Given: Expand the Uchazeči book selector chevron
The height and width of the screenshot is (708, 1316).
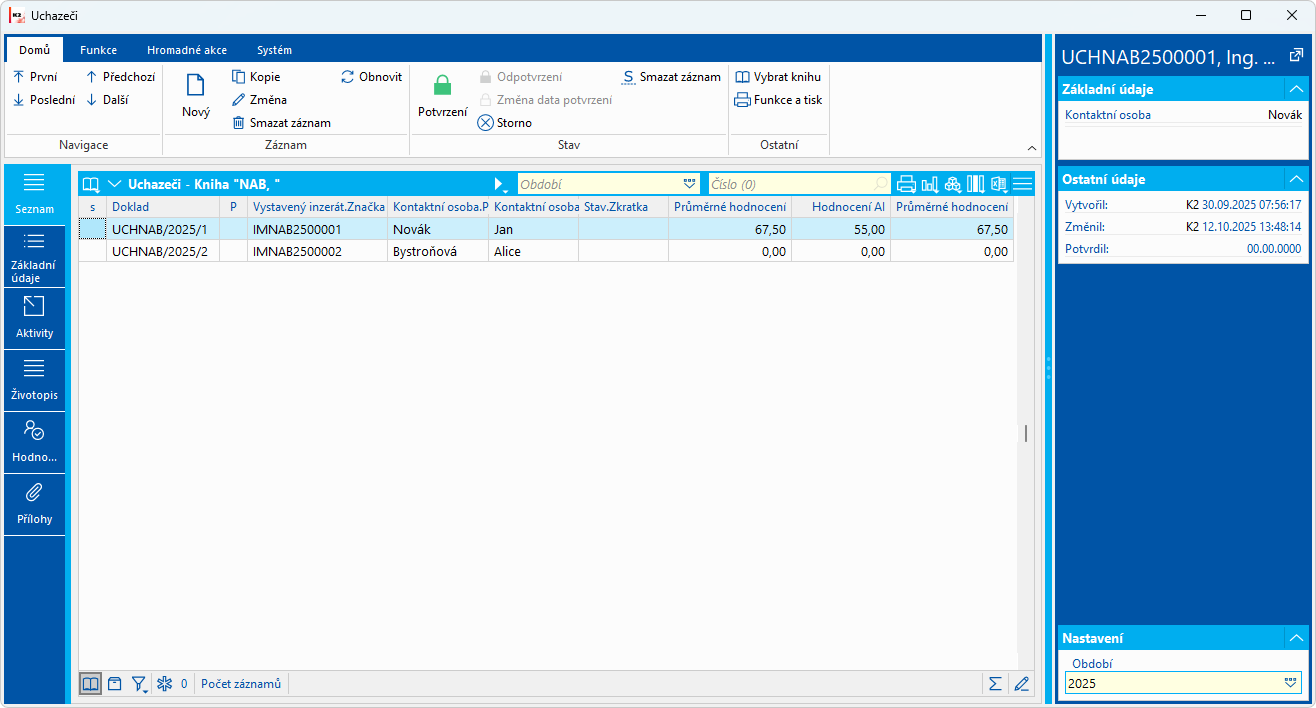Looking at the screenshot, I should [114, 184].
